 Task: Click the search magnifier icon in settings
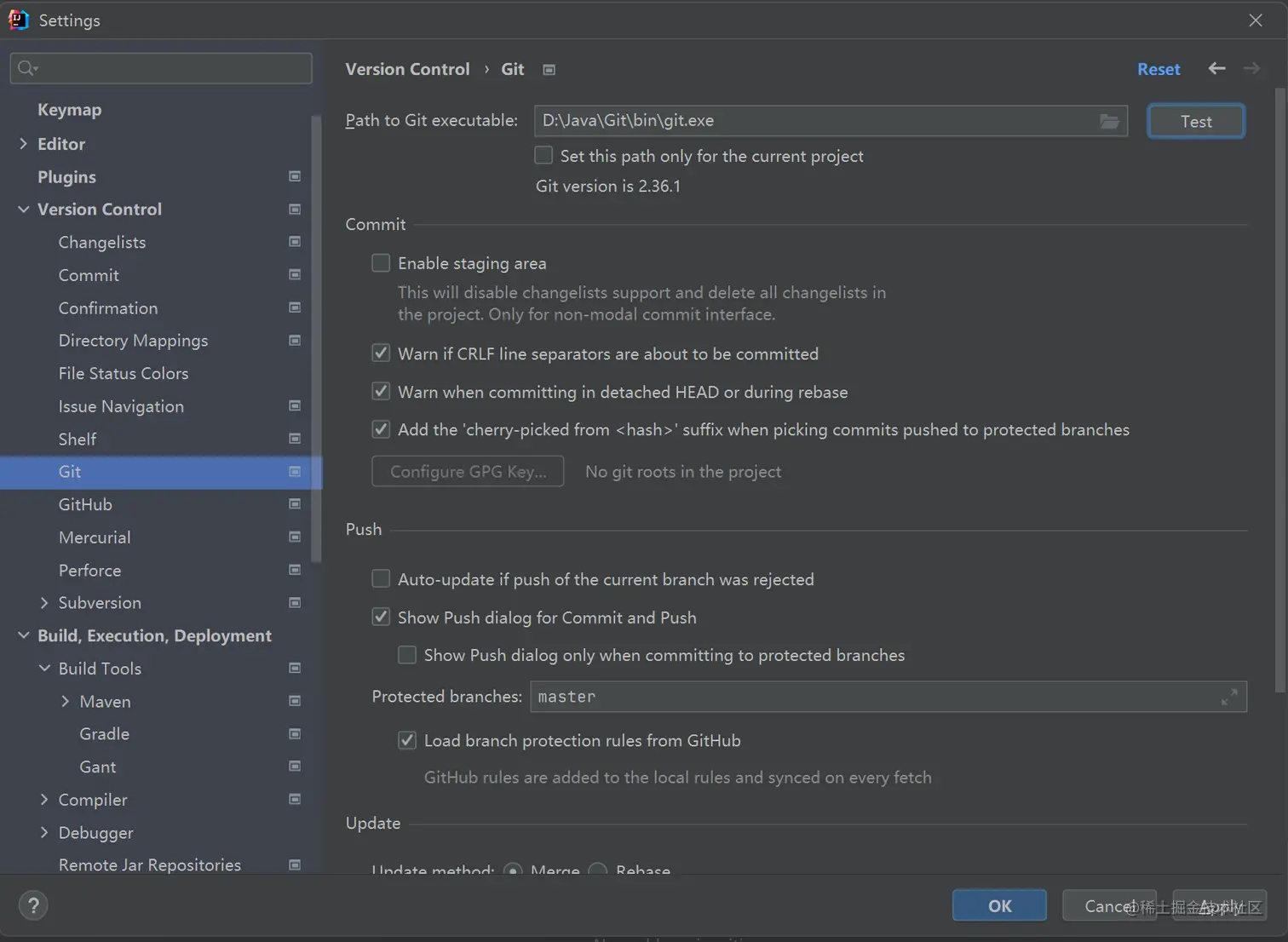click(27, 68)
